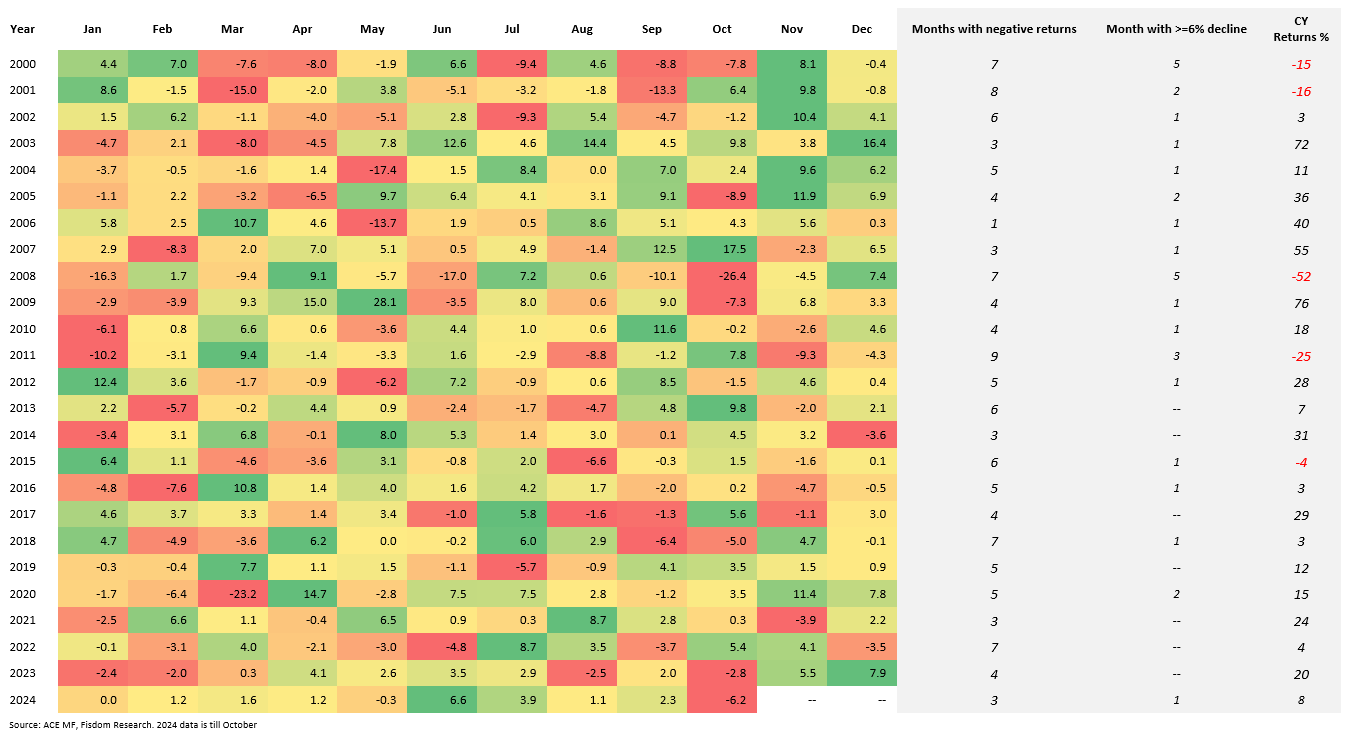1346x732 pixels.
Task: Click Months with negative returns header
Action: 994,29
